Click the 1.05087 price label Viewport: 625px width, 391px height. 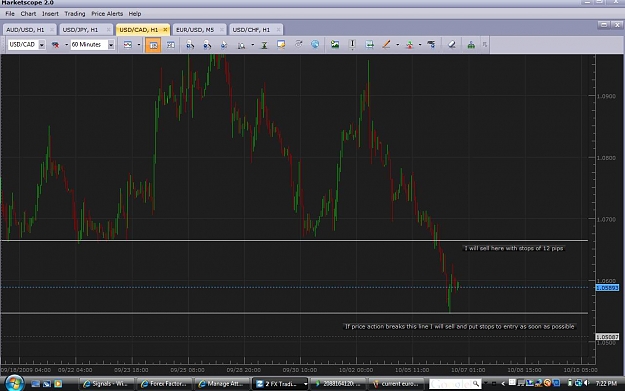pos(607,337)
